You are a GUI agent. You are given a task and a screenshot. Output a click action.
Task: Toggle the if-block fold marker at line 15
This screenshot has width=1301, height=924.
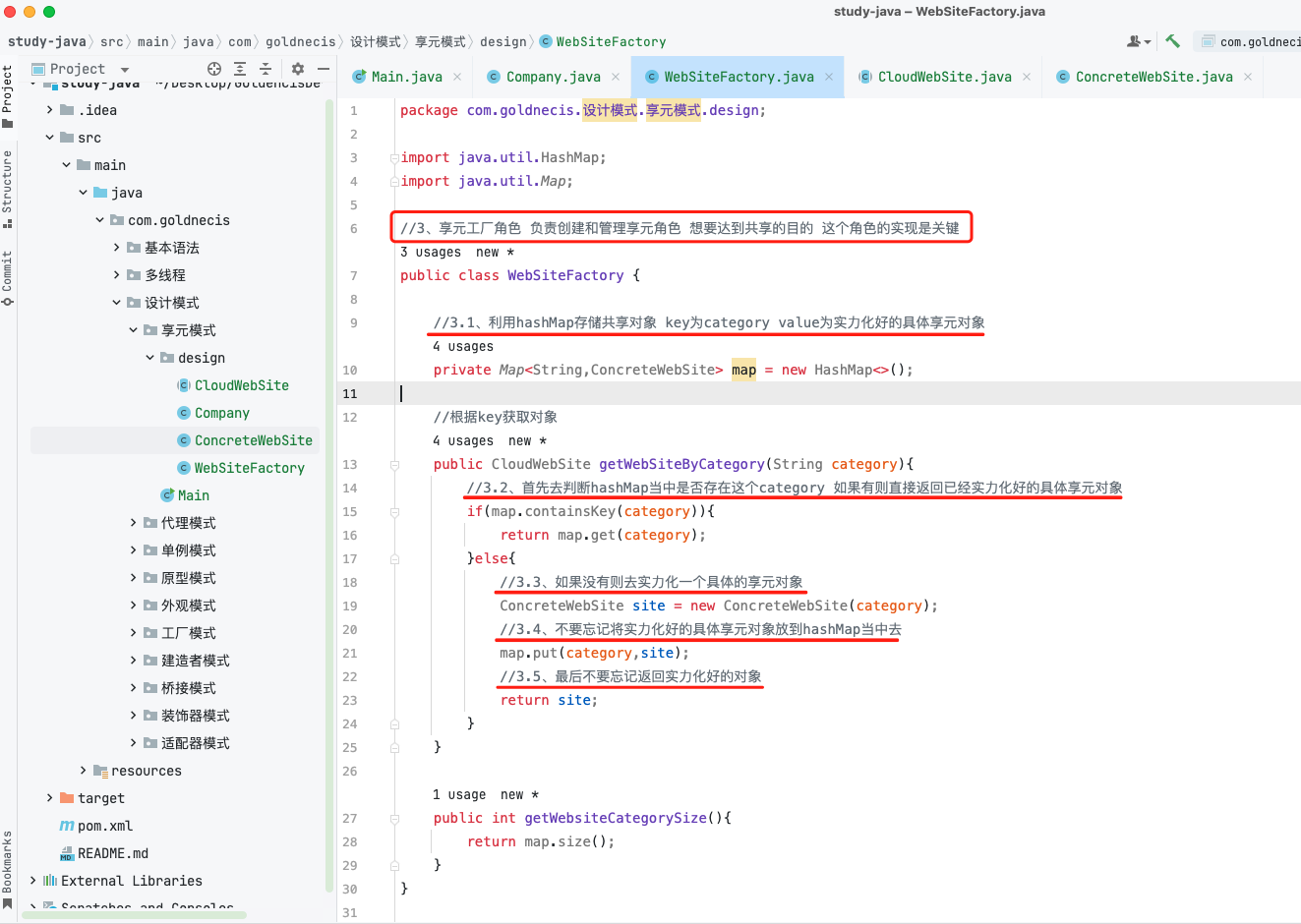[x=394, y=511]
